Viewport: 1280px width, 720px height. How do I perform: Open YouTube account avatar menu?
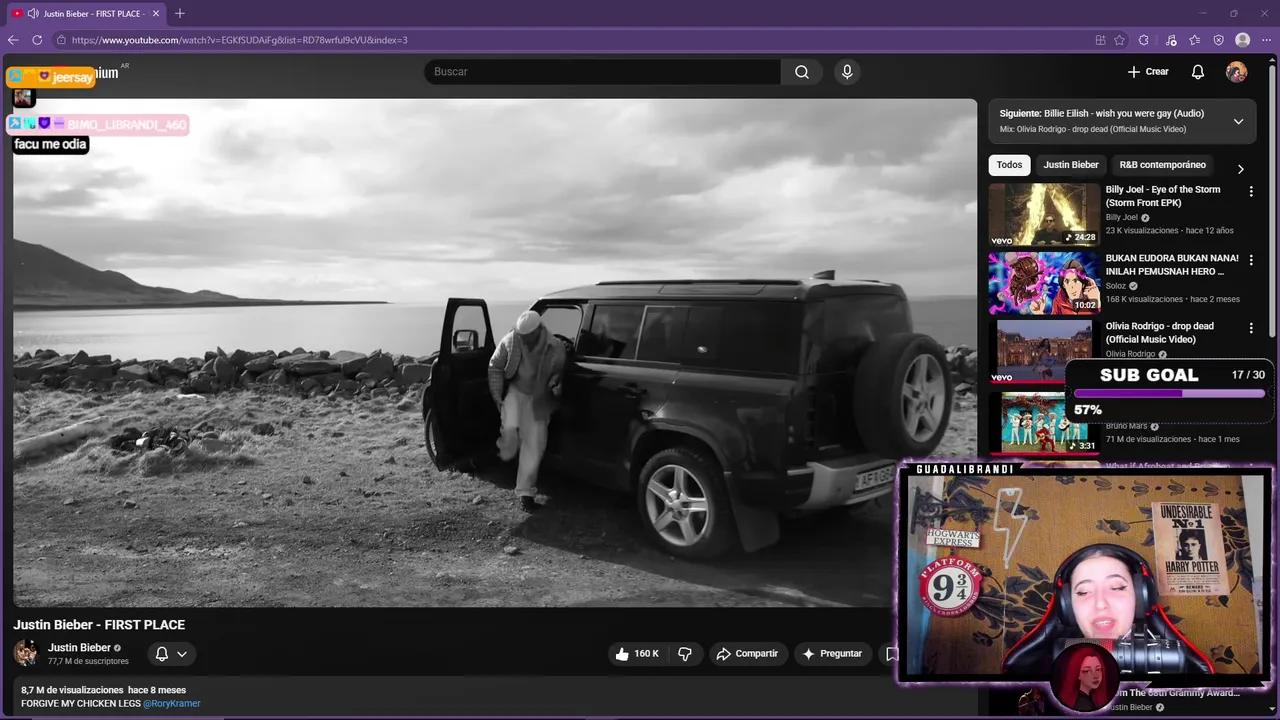(1237, 72)
